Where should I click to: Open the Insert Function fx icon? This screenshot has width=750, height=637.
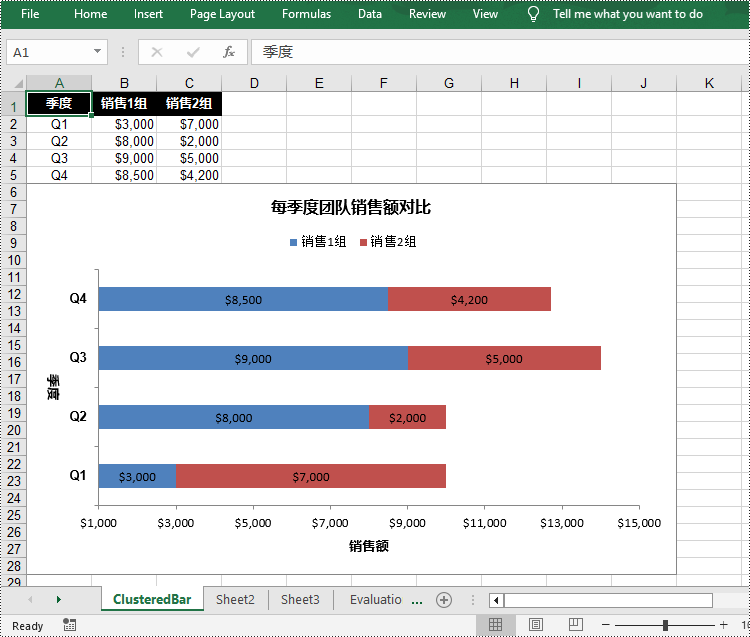pyautogui.click(x=229, y=52)
